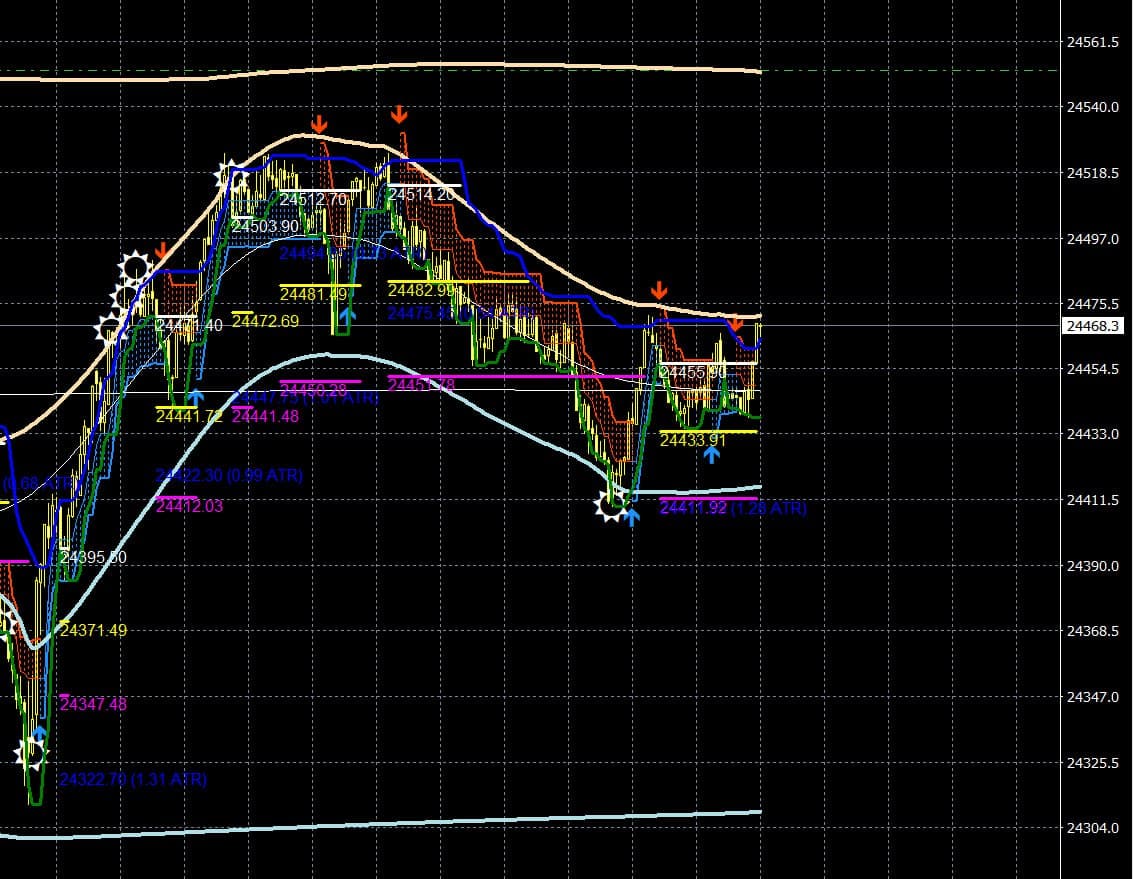Click the white 24455.90 level label
The image size is (1134, 879).
(692, 372)
